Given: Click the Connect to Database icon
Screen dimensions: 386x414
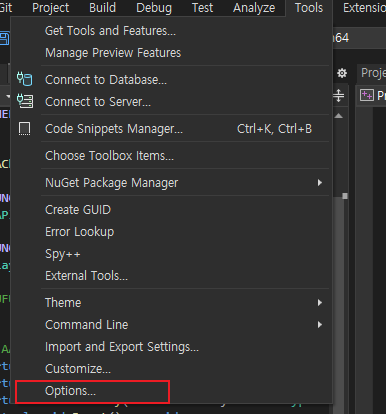Looking at the screenshot, I should point(25,79).
